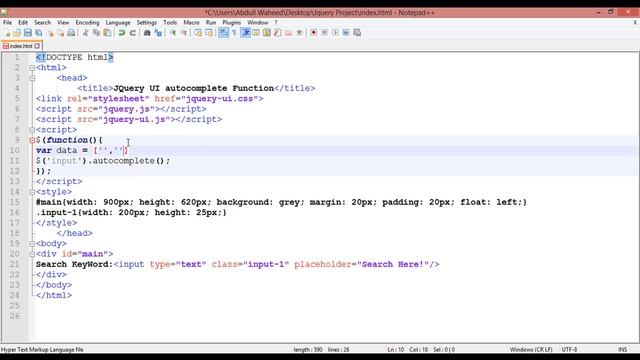Click the 'var data' code on line 10
Viewport: 640px width, 360px height.
click(x=56, y=151)
